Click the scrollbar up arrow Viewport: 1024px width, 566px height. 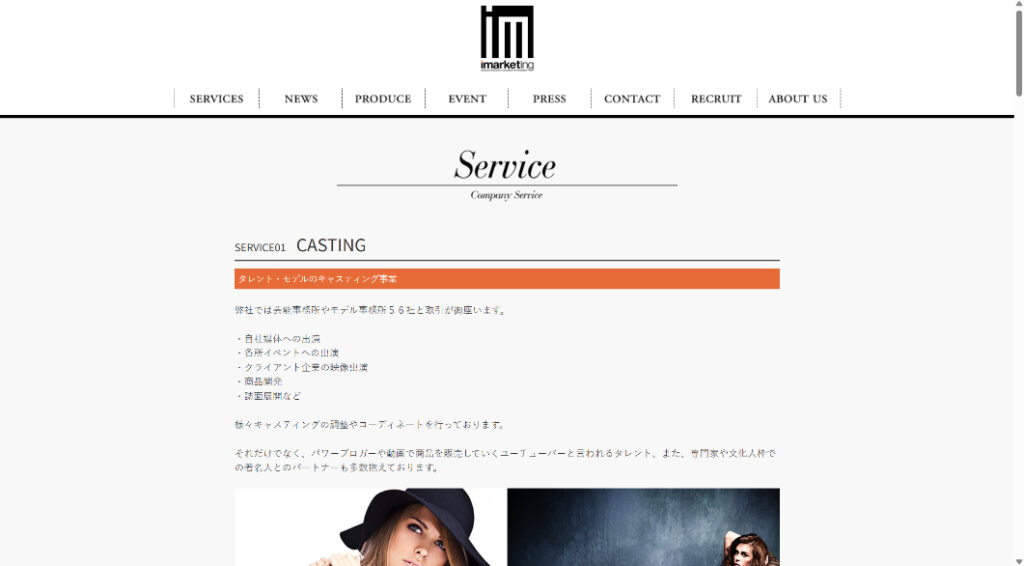(1019, 3)
